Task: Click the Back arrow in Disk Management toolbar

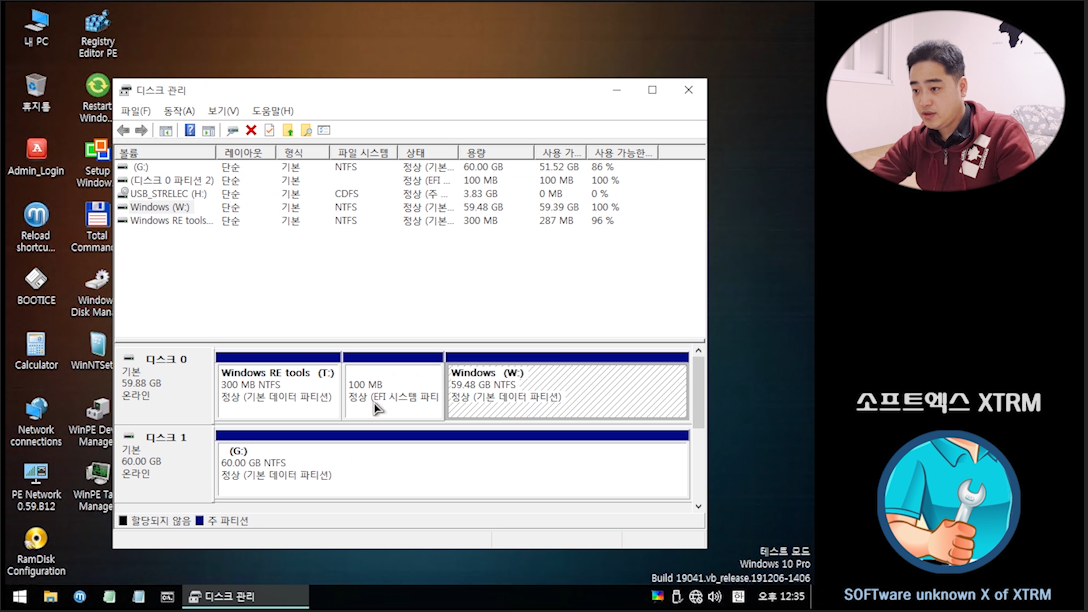Action: click(124, 130)
